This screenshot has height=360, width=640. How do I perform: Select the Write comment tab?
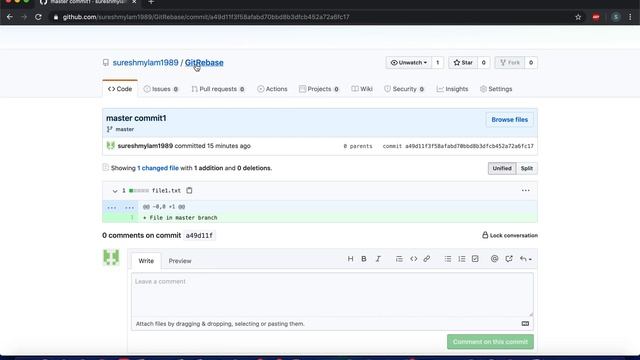click(x=146, y=261)
